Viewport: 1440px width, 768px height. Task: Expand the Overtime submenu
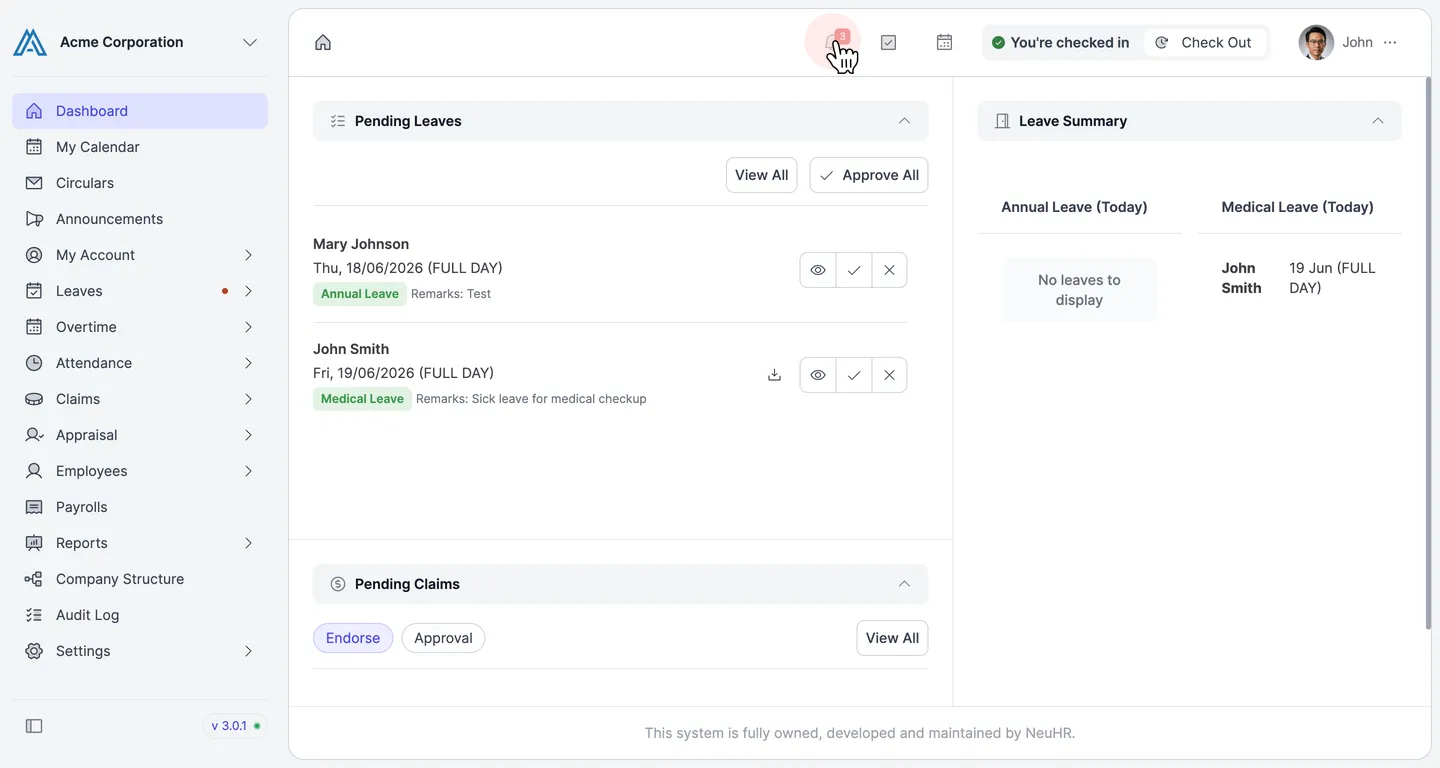click(x=248, y=327)
